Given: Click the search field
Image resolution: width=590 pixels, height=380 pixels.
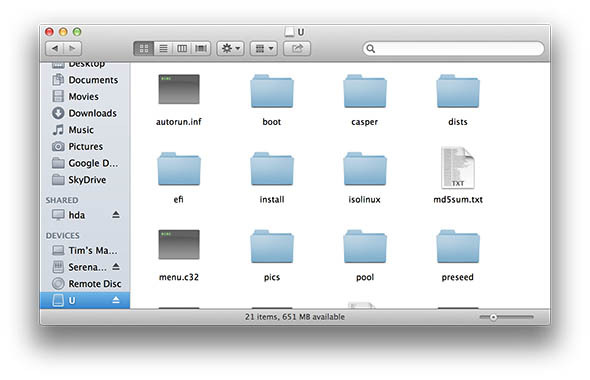Looking at the screenshot, I should coord(453,49).
